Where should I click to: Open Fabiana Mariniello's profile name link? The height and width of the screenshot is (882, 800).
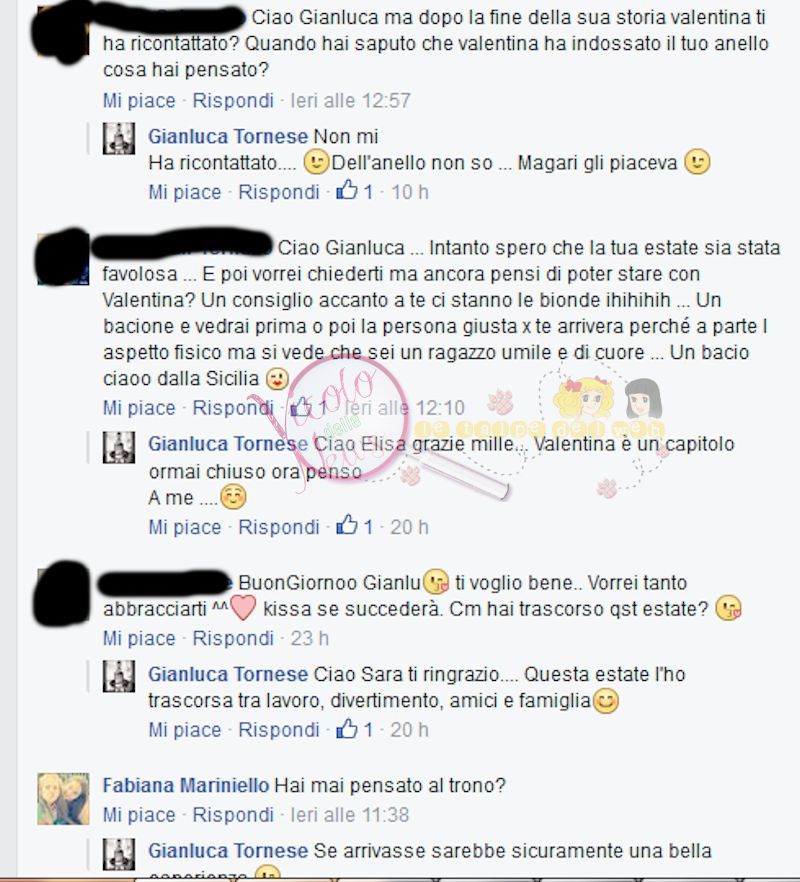186,785
